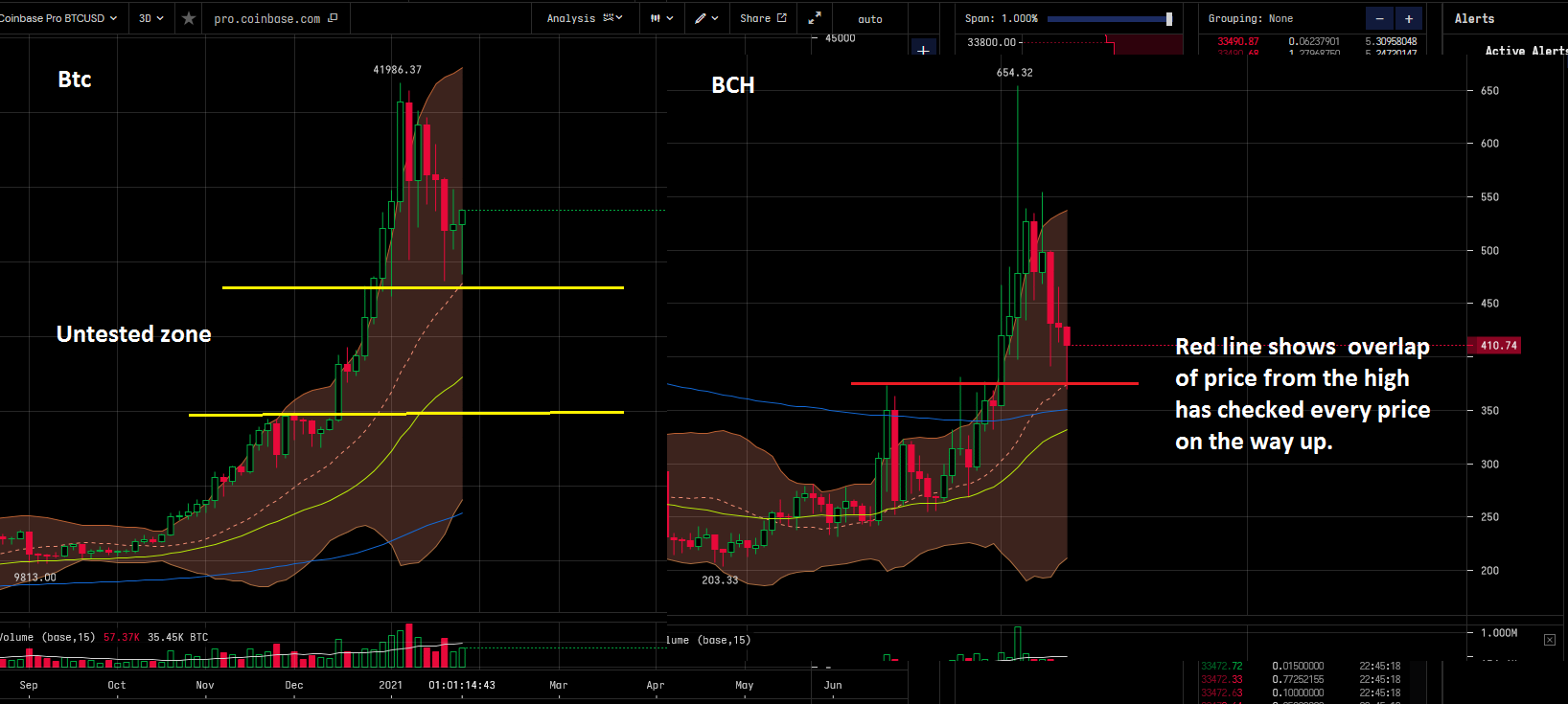Click the Oct label on the time axis
Image resolution: width=1568 pixels, height=704 pixels.
click(x=117, y=685)
